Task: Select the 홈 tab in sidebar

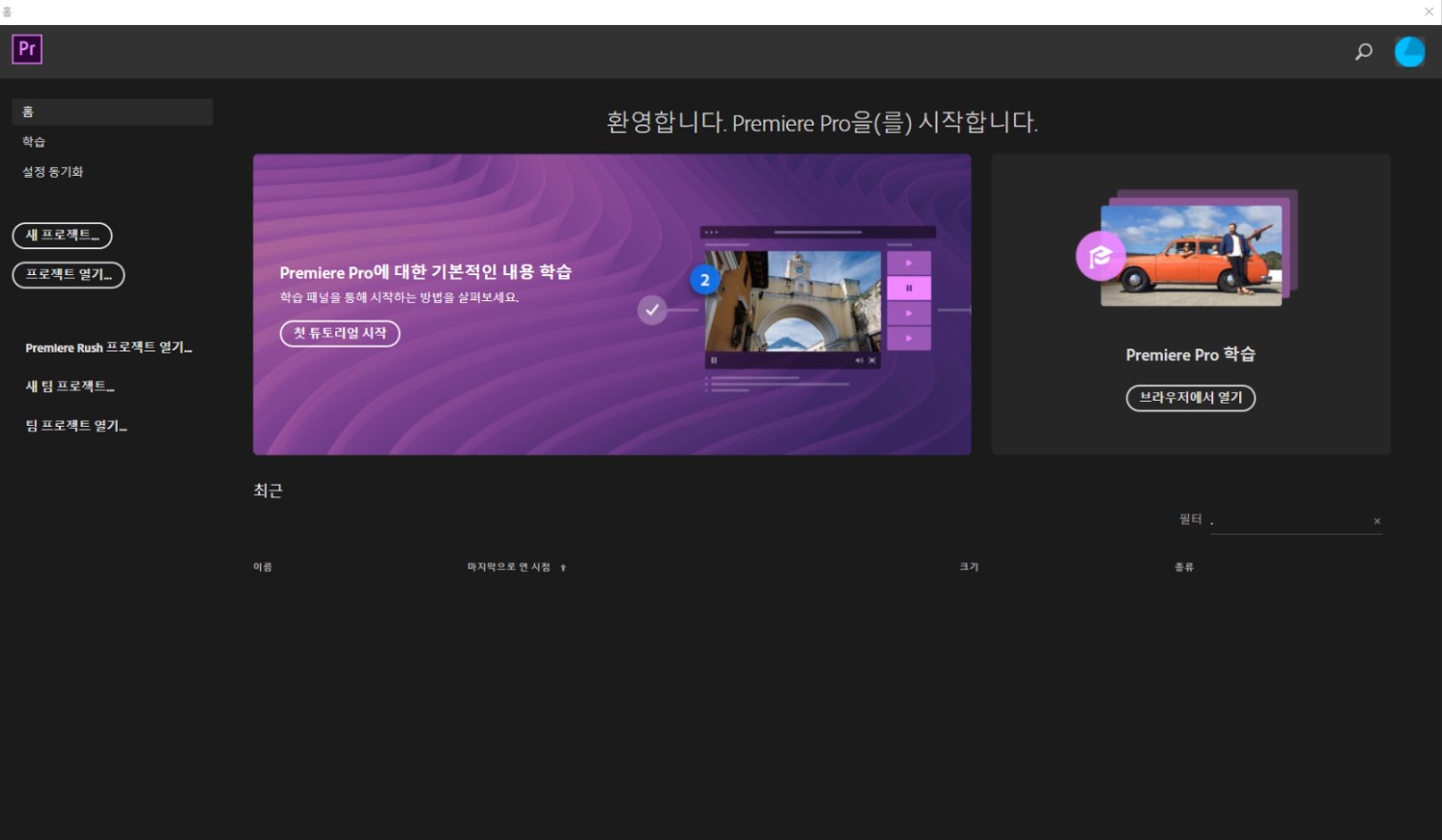Action: click(x=112, y=112)
